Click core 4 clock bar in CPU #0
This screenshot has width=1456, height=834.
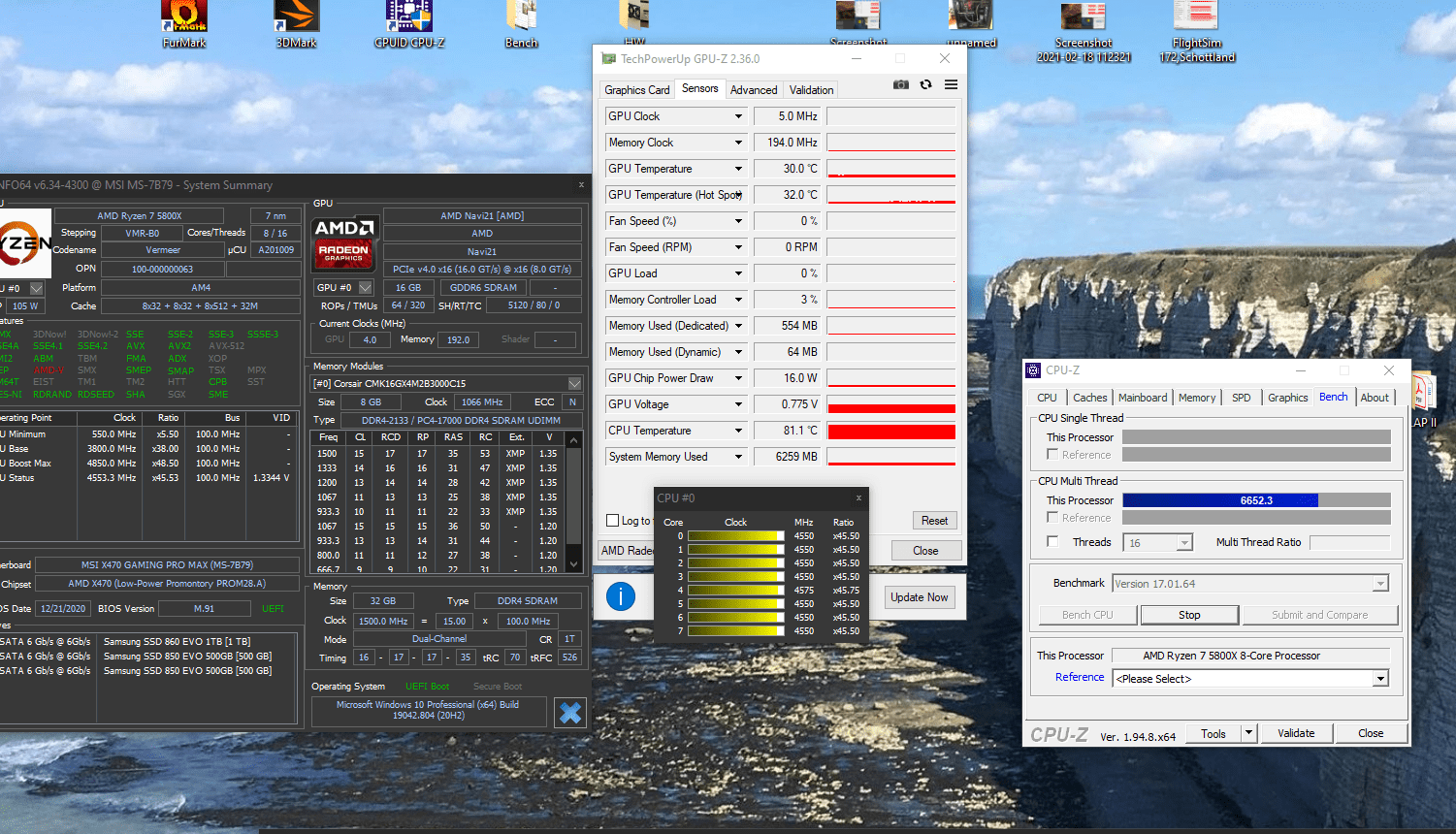point(736,590)
